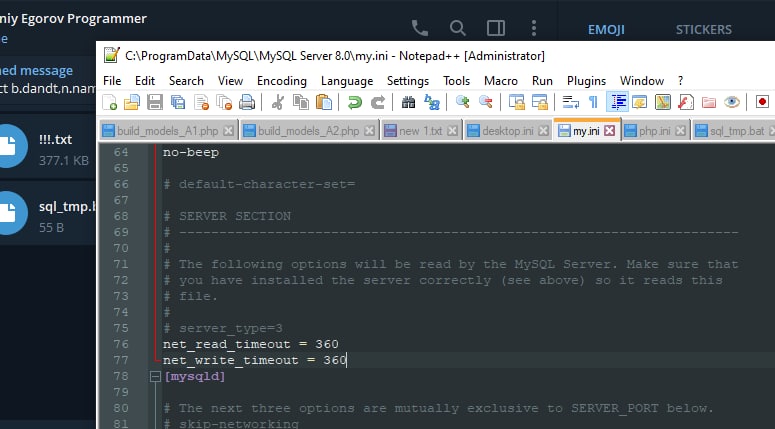Start macro recording with red dot
Screen dimensions: 775x429
[762, 102]
